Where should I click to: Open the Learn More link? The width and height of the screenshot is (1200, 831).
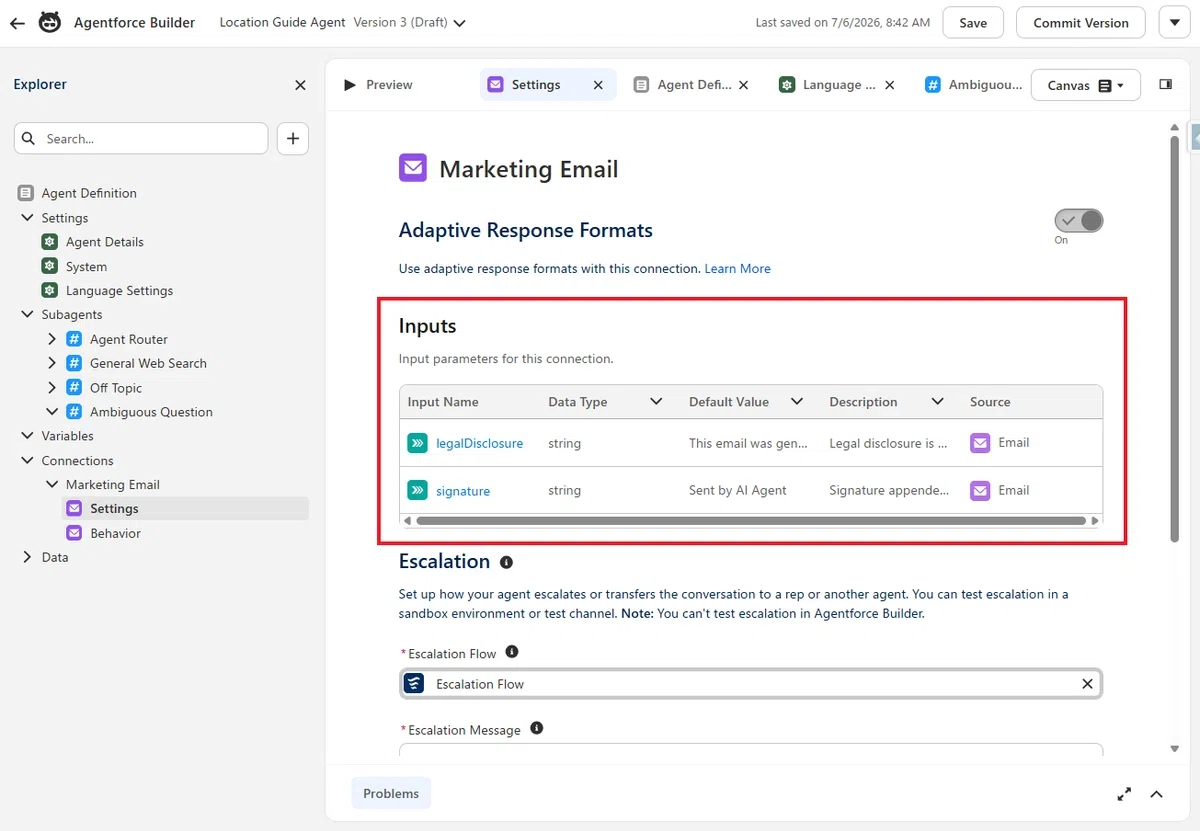click(x=737, y=268)
